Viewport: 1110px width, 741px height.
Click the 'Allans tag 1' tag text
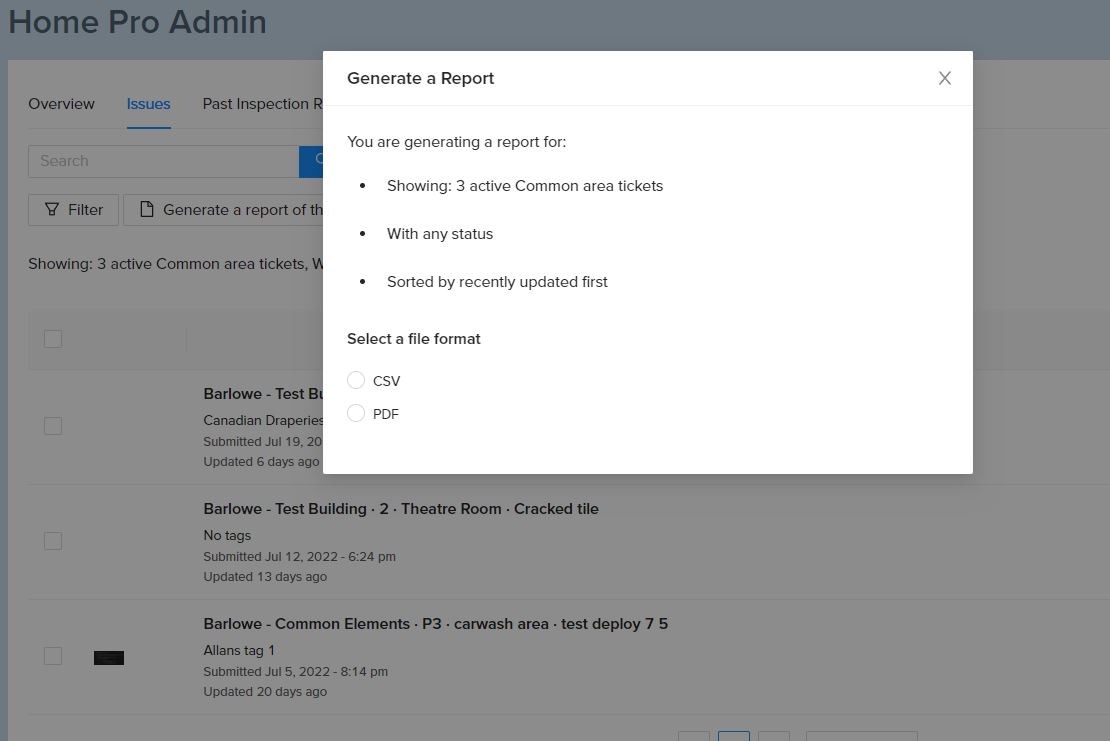239,650
